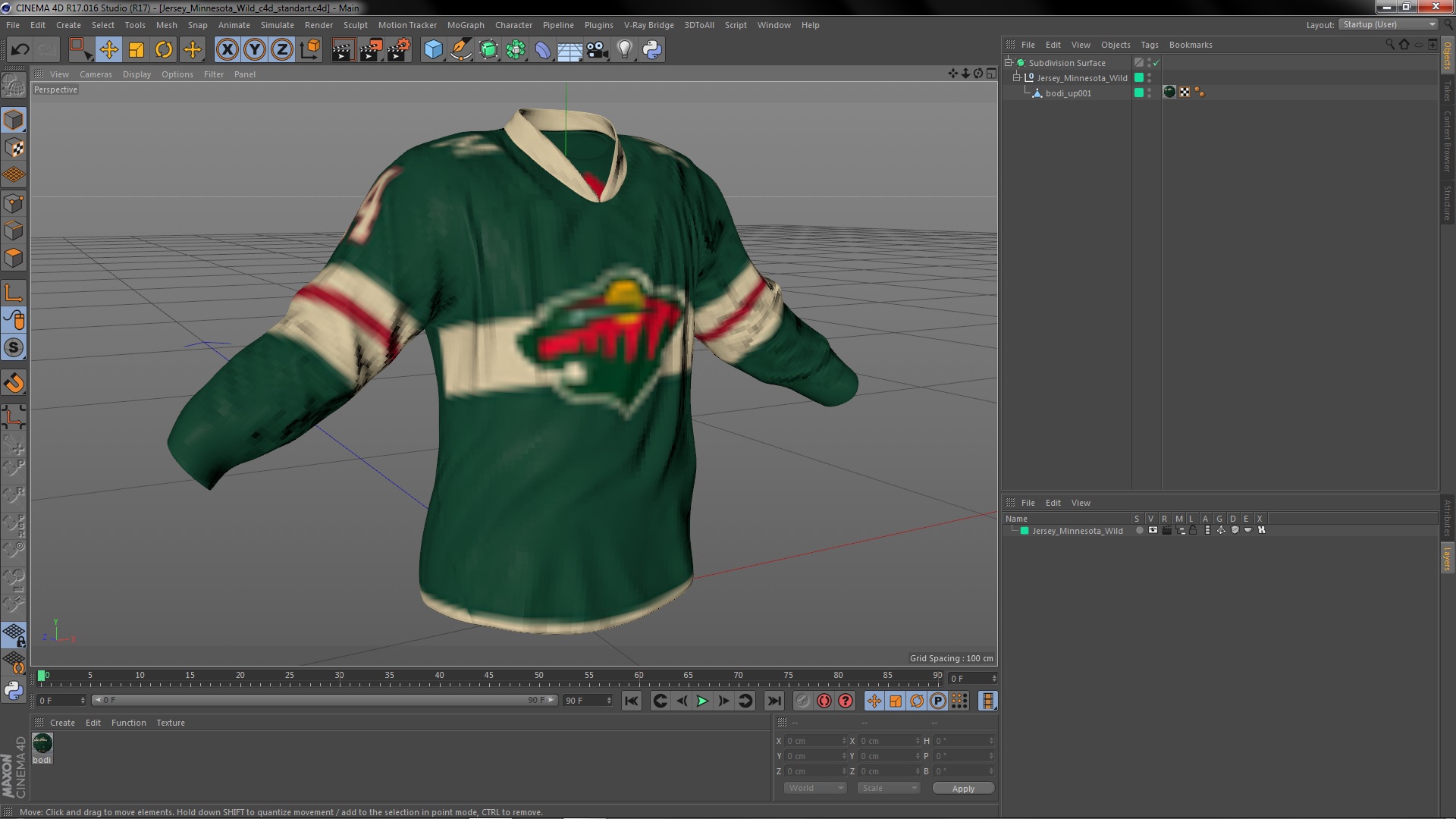Open the Layout dropdown Startup (User)
Screen dimensions: 1456x819
(x=1388, y=24)
